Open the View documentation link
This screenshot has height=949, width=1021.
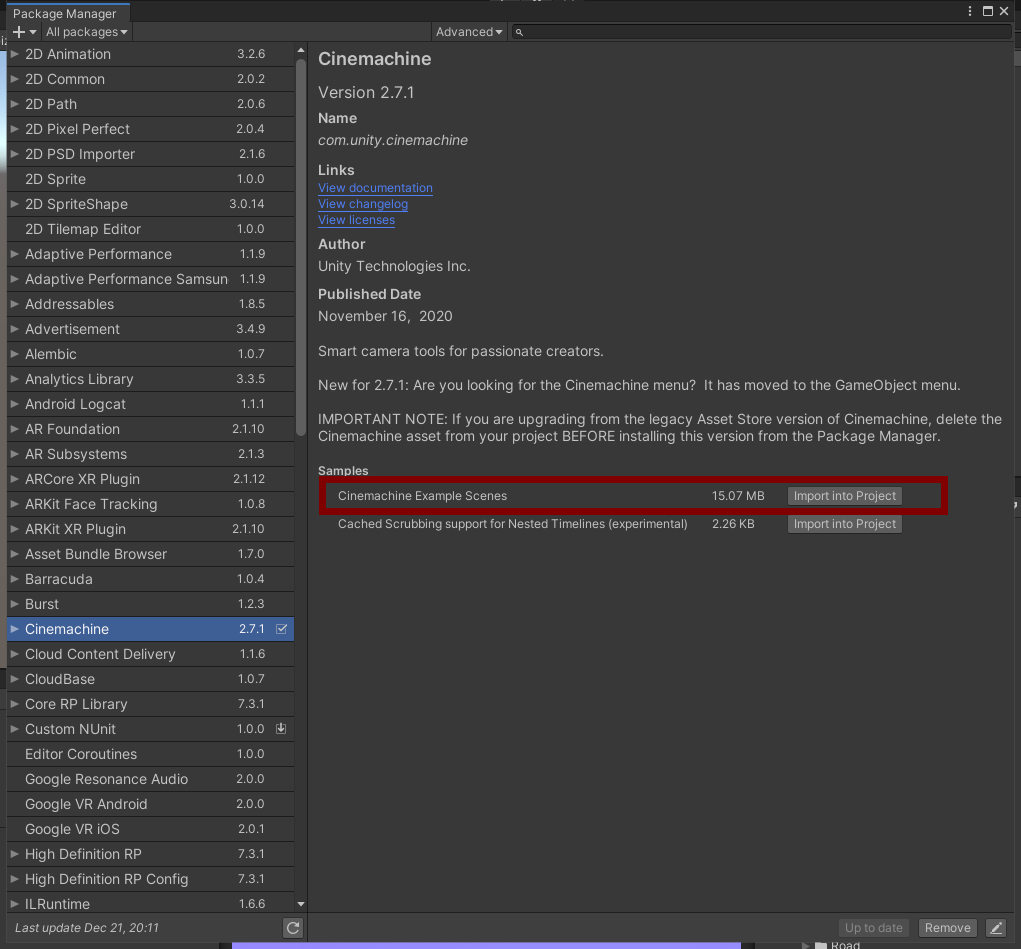tap(375, 188)
